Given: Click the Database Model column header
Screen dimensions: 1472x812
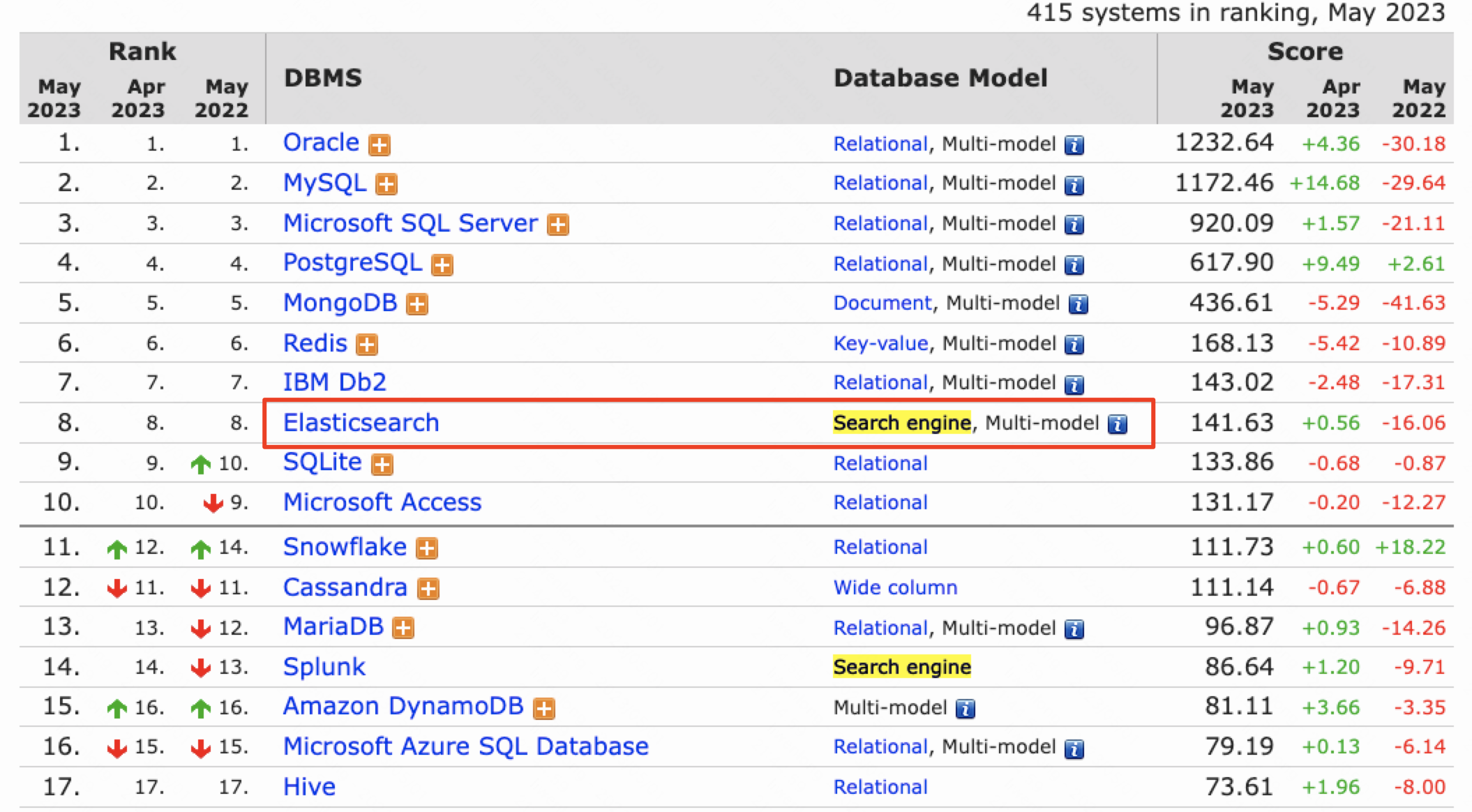Looking at the screenshot, I should (940, 77).
